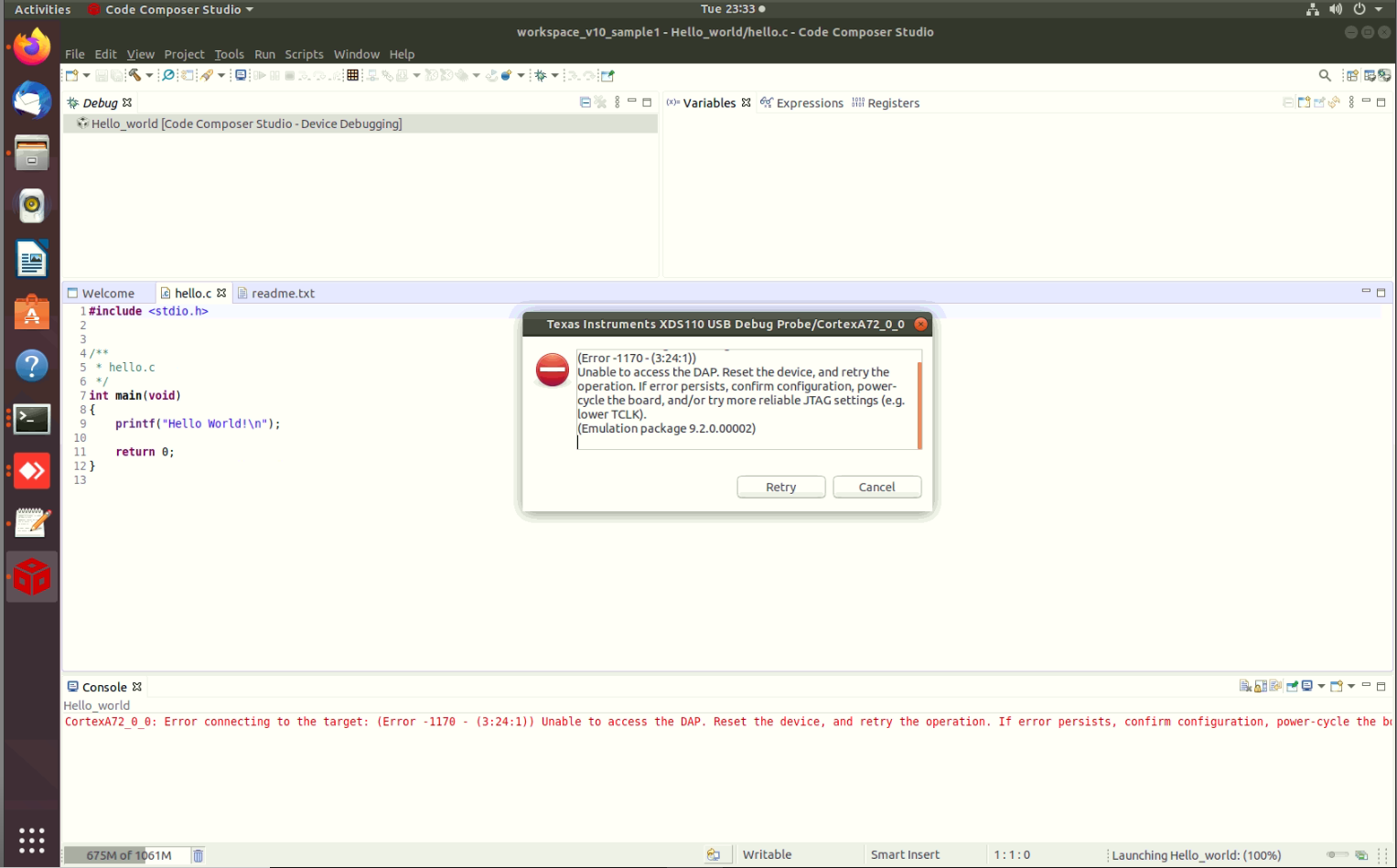The height and width of the screenshot is (868, 1397).
Task: Open the File menu
Action: click(75, 54)
